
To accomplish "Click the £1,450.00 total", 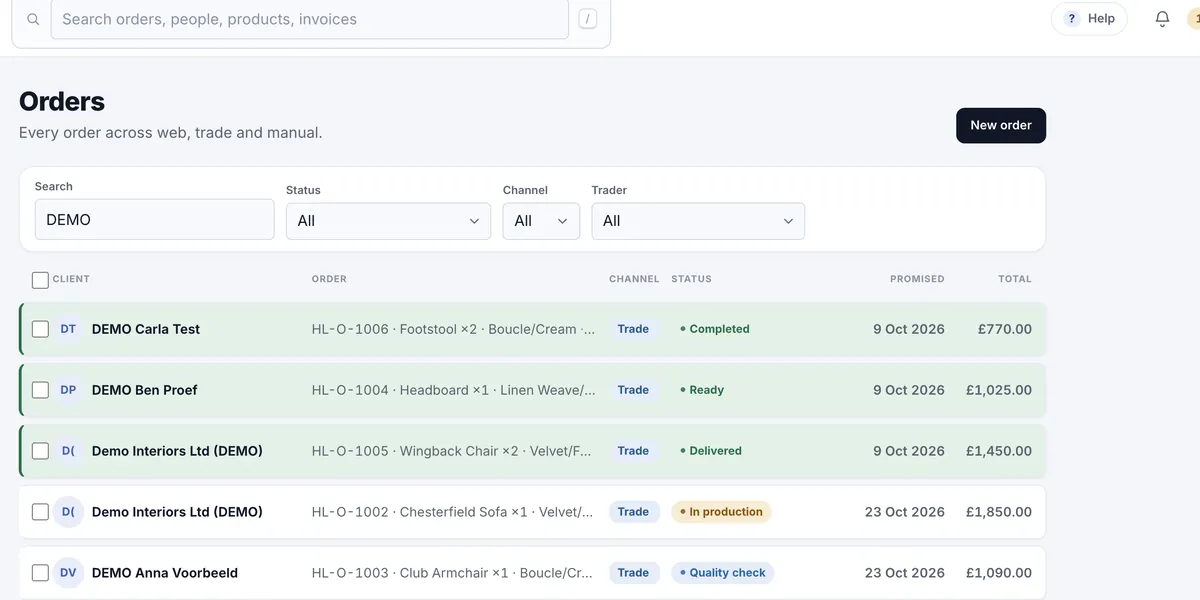I will pos(999,451).
